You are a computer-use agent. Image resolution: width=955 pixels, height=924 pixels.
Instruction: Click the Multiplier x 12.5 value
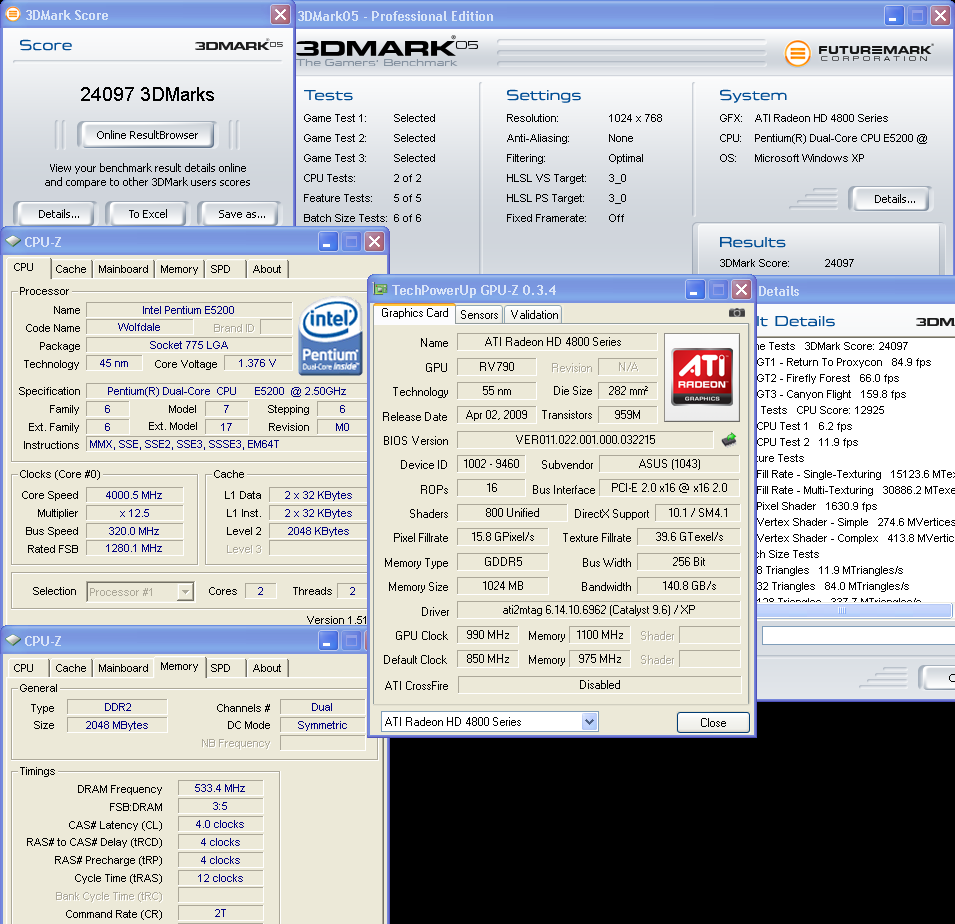click(x=134, y=513)
